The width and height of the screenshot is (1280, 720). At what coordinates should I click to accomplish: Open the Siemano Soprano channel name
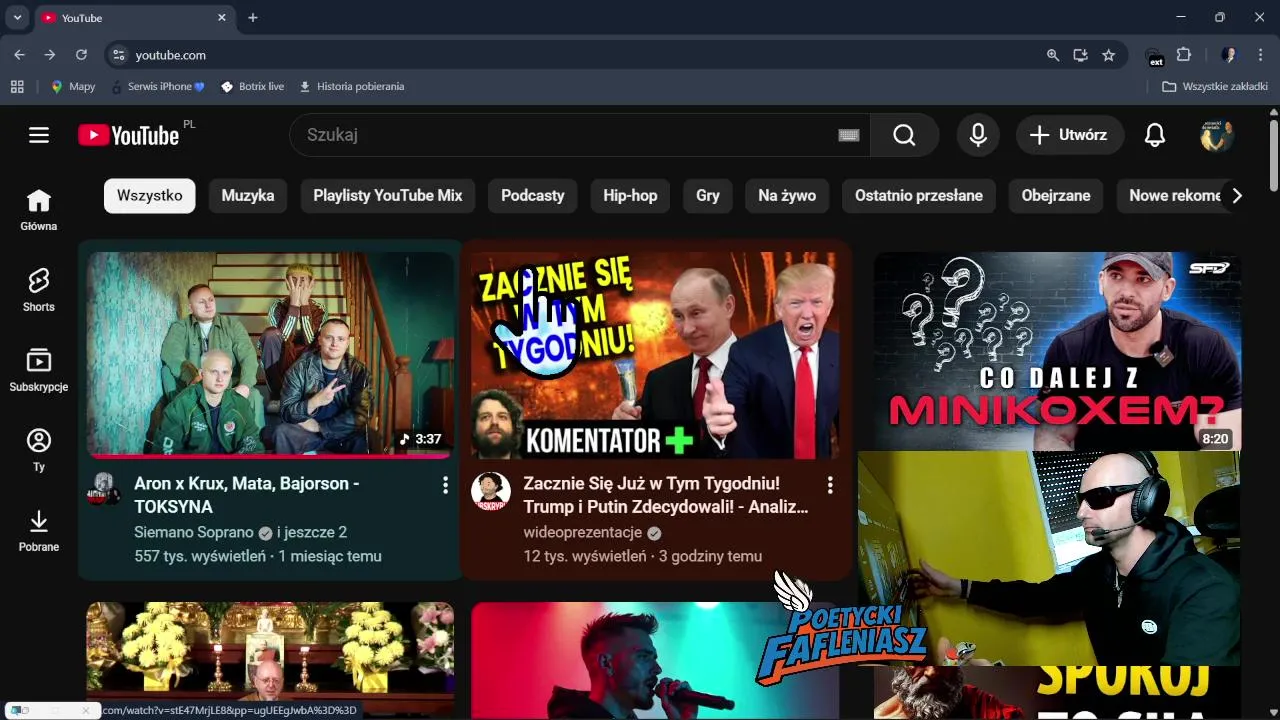point(194,533)
